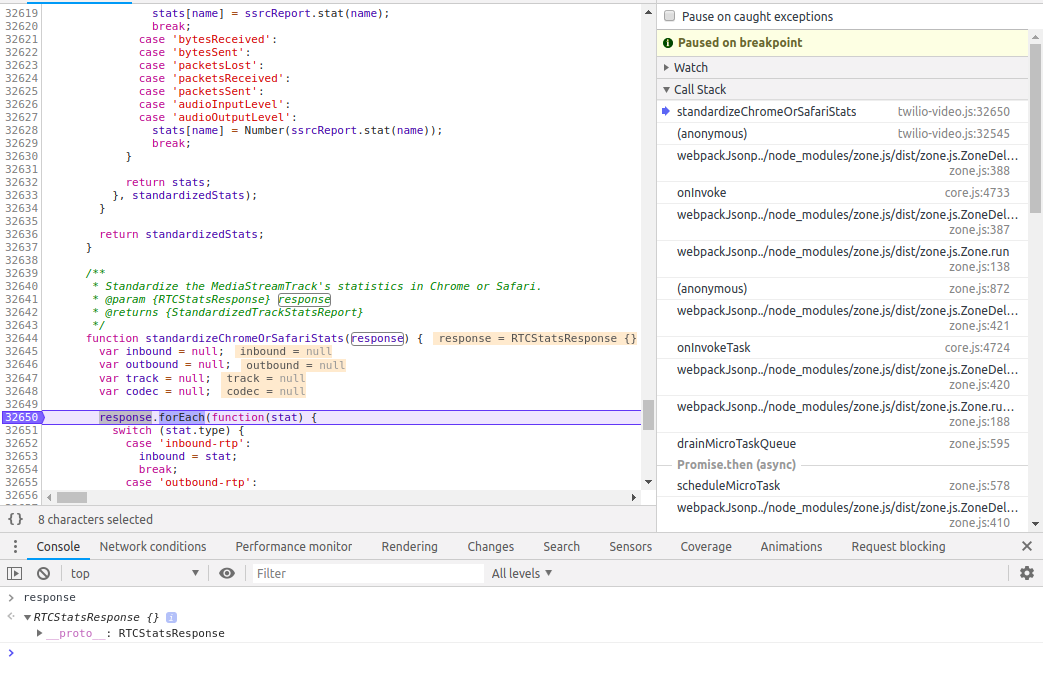Image resolution: width=1043 pixels, height=692 pixels.
Task: Click 'case inbound-rtp' code line
Action: point(188,443)
